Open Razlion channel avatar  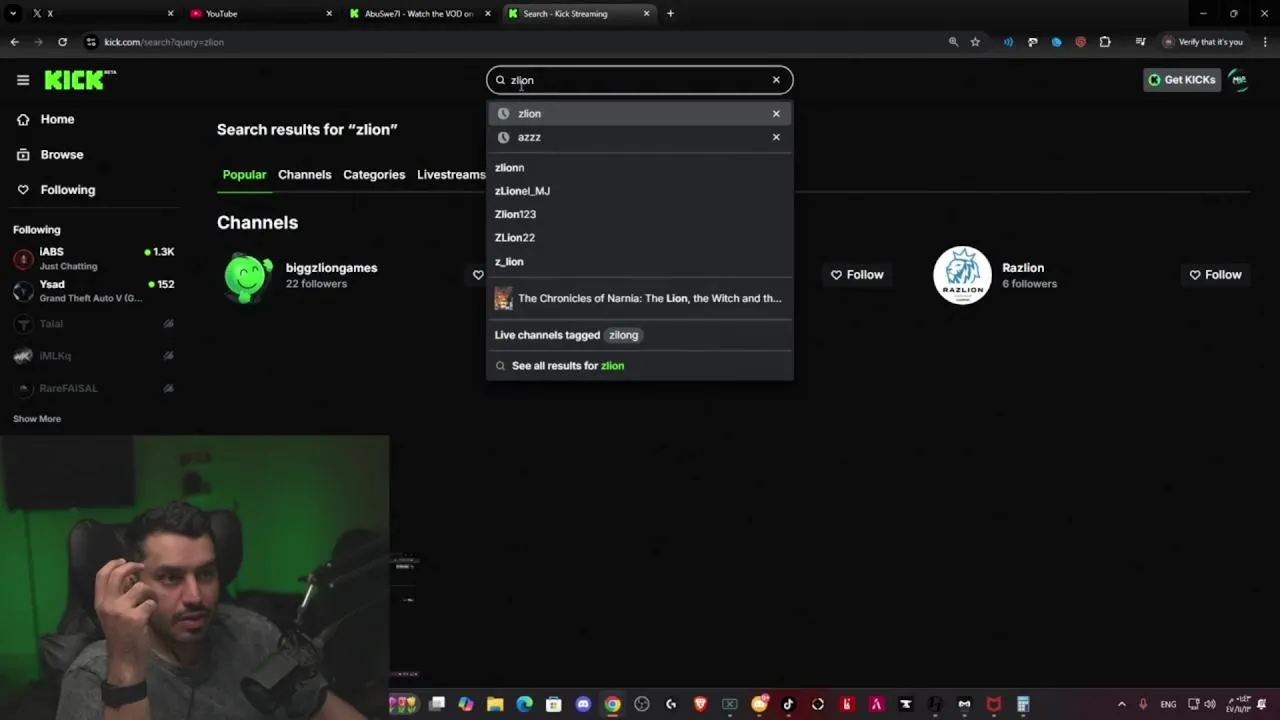pos(962,275)
